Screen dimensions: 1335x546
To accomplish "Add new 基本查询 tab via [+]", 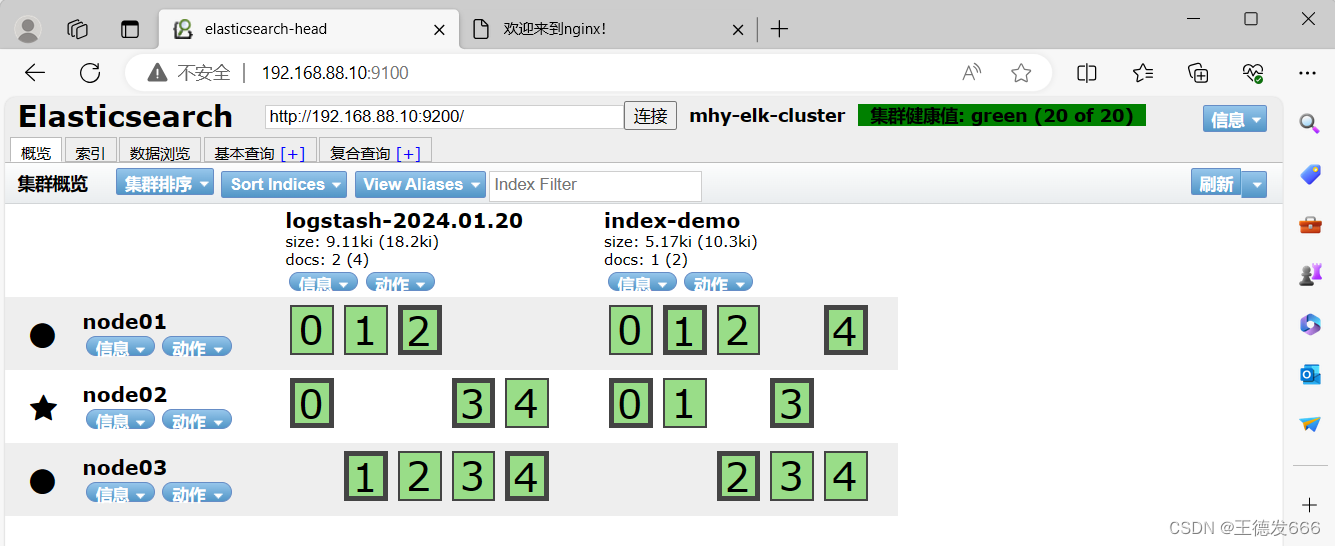I will (293, 153).
